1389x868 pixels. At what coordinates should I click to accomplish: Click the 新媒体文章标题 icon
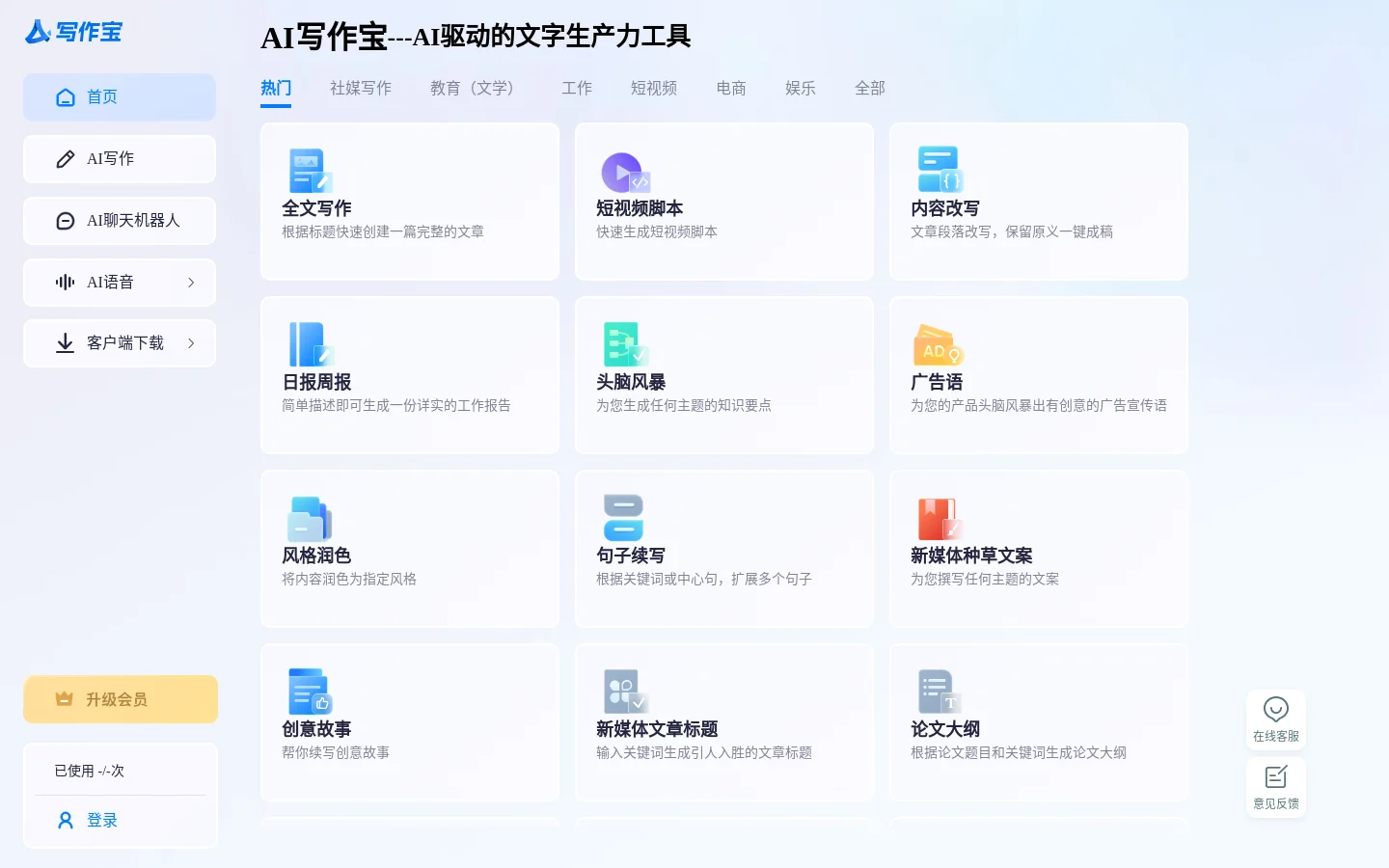coord(626,692)
